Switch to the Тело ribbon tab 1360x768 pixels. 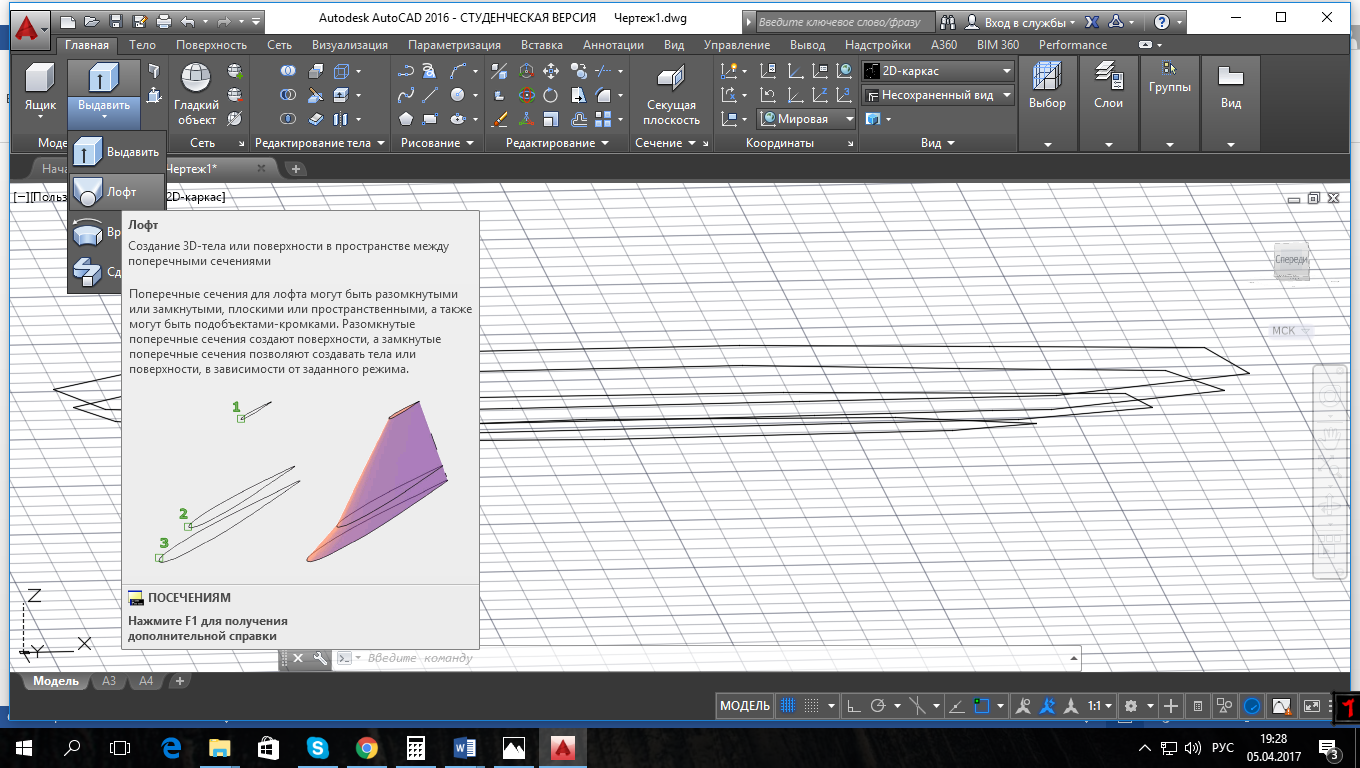tap(142, 45)
